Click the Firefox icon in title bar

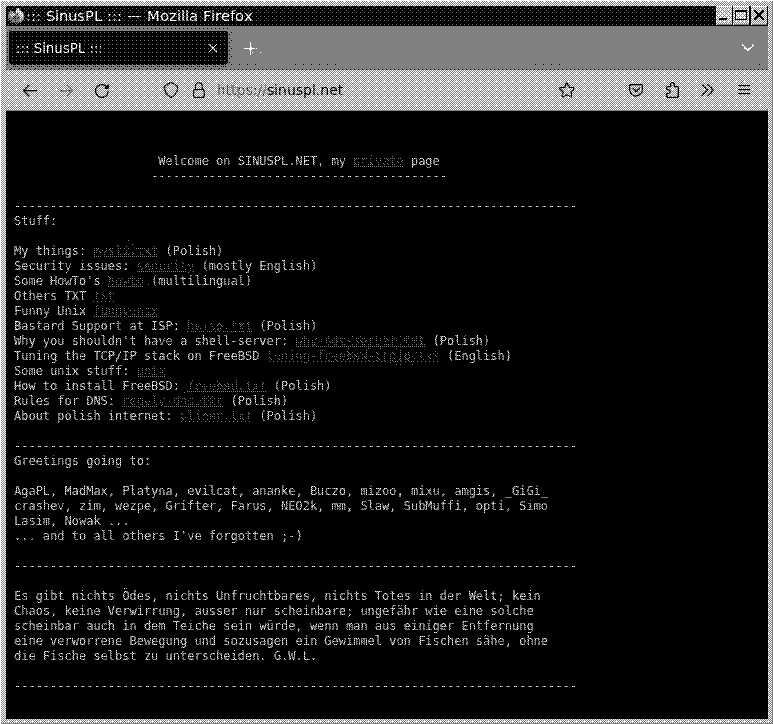pyautogui.click(x=16, y=16)
